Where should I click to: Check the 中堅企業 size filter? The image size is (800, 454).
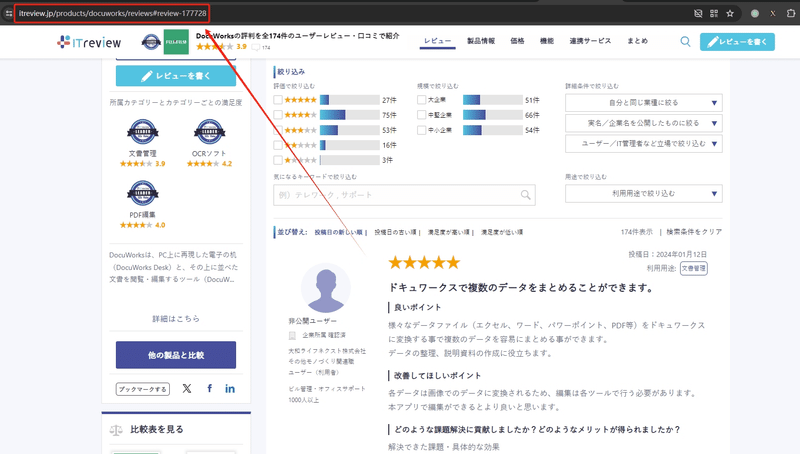tap(421, 115)
